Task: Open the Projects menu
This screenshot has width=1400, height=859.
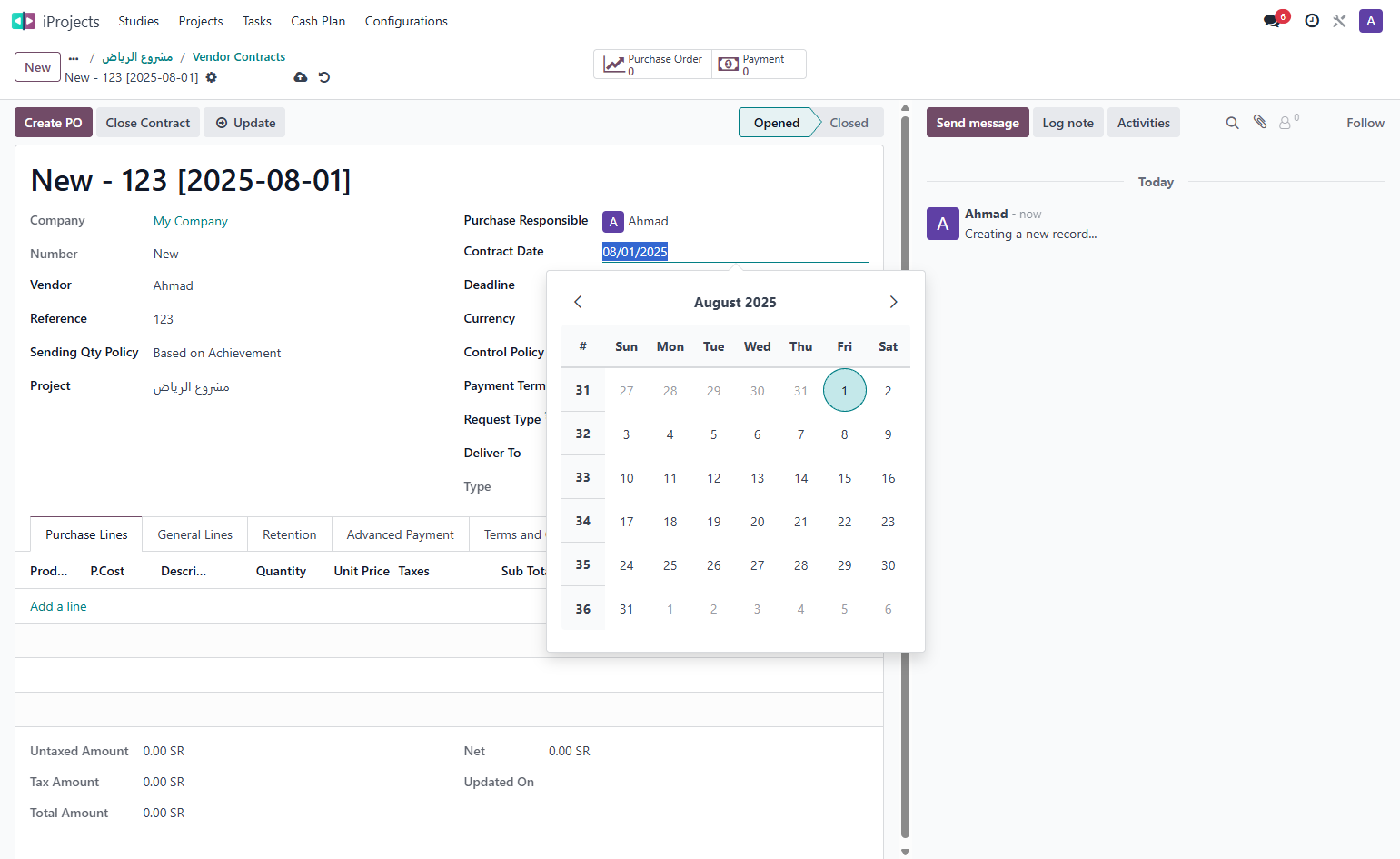Action: [201, 21]
